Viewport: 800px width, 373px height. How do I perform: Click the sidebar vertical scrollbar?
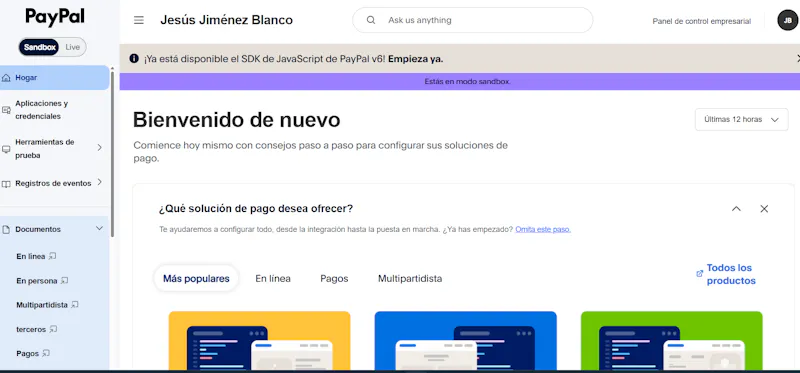pos(112,153)
